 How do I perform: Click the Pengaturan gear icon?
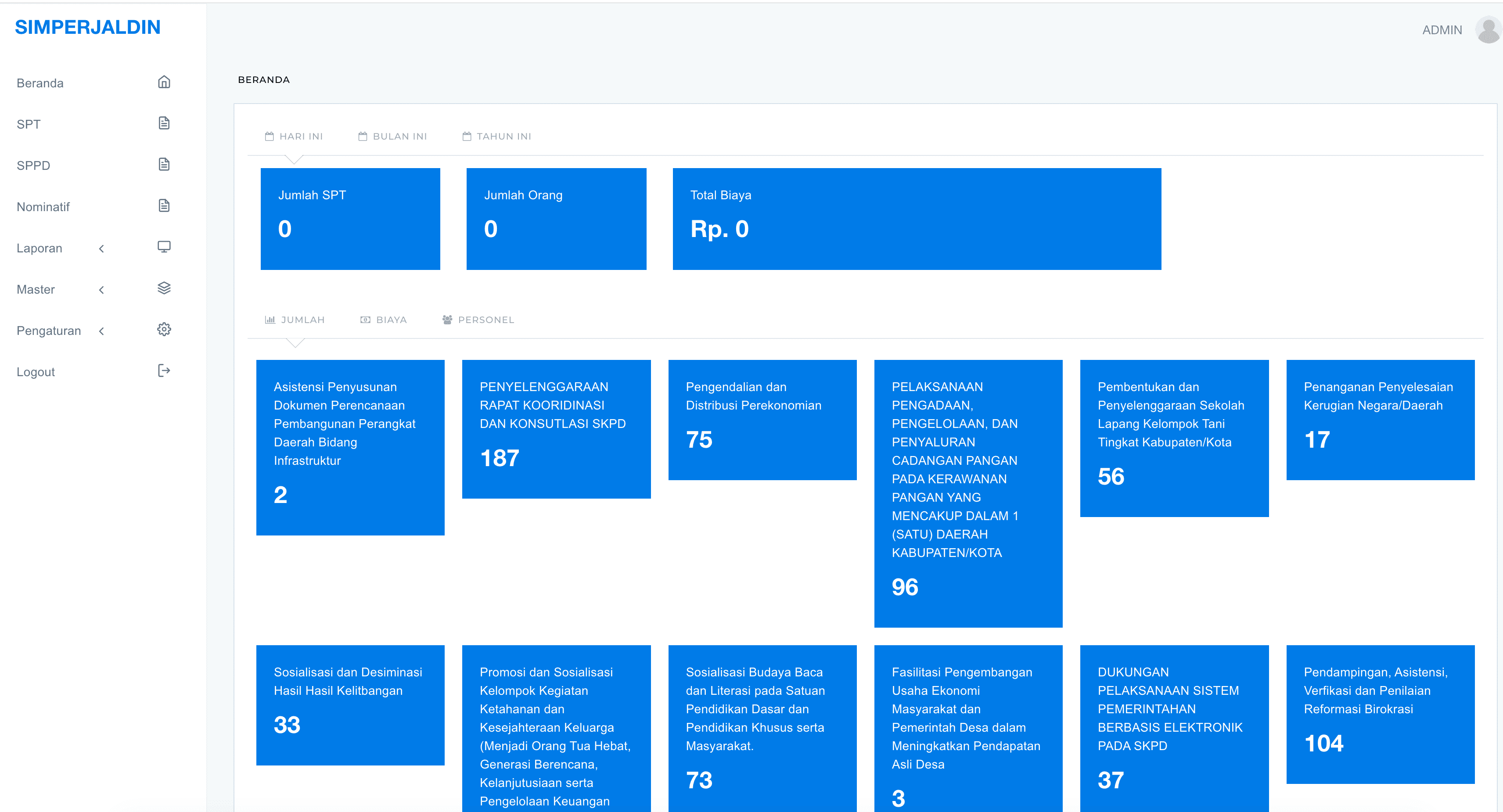point(164,330)
